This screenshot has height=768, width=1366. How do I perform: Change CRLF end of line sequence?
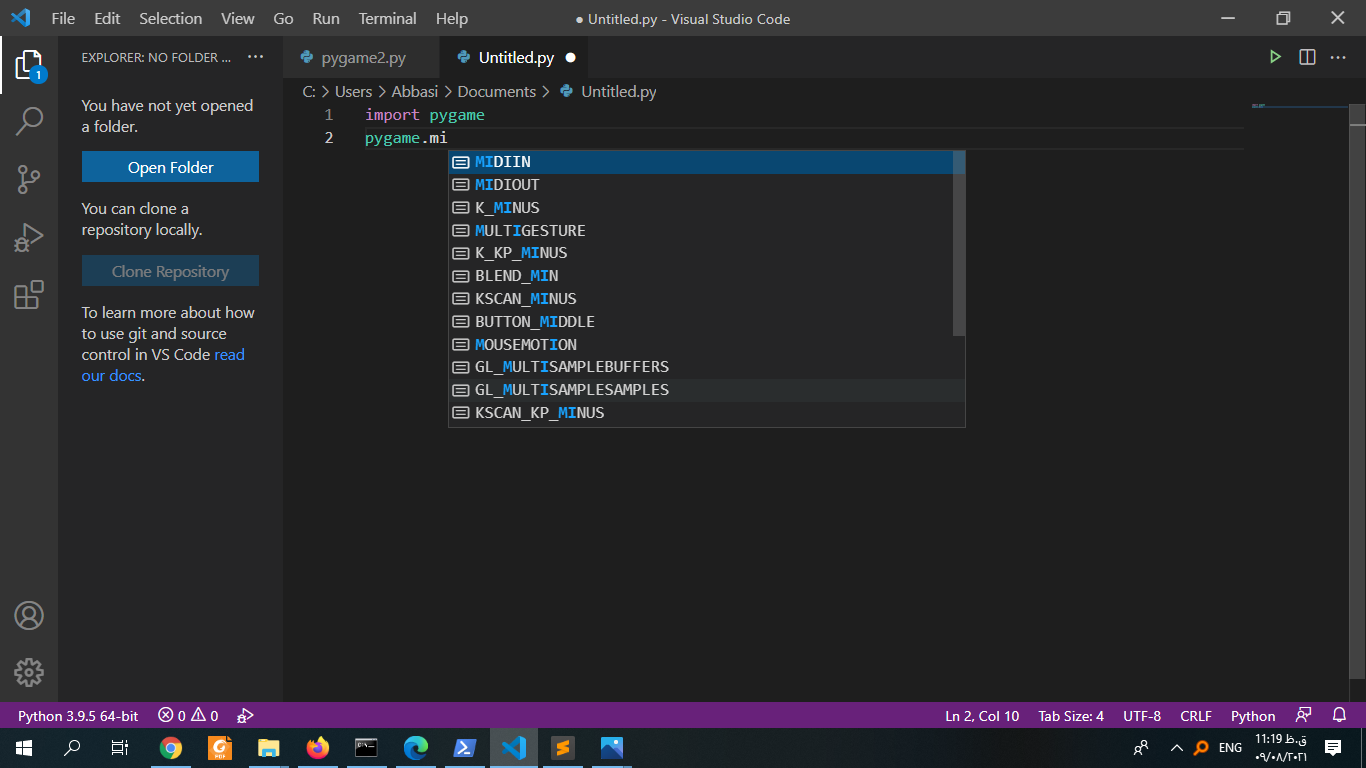tap(1196, 716)
